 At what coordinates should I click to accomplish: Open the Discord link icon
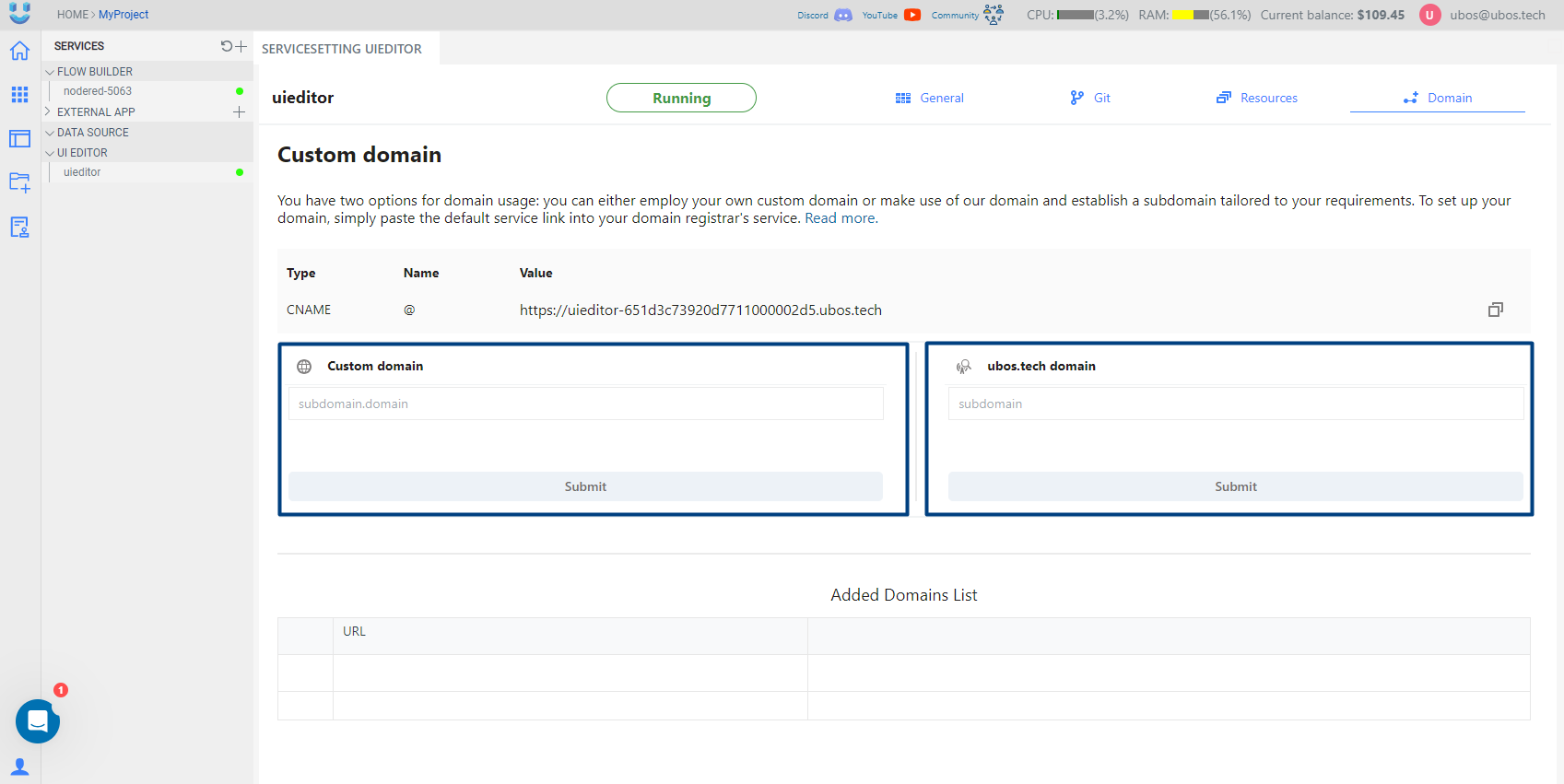coord(842,15)
